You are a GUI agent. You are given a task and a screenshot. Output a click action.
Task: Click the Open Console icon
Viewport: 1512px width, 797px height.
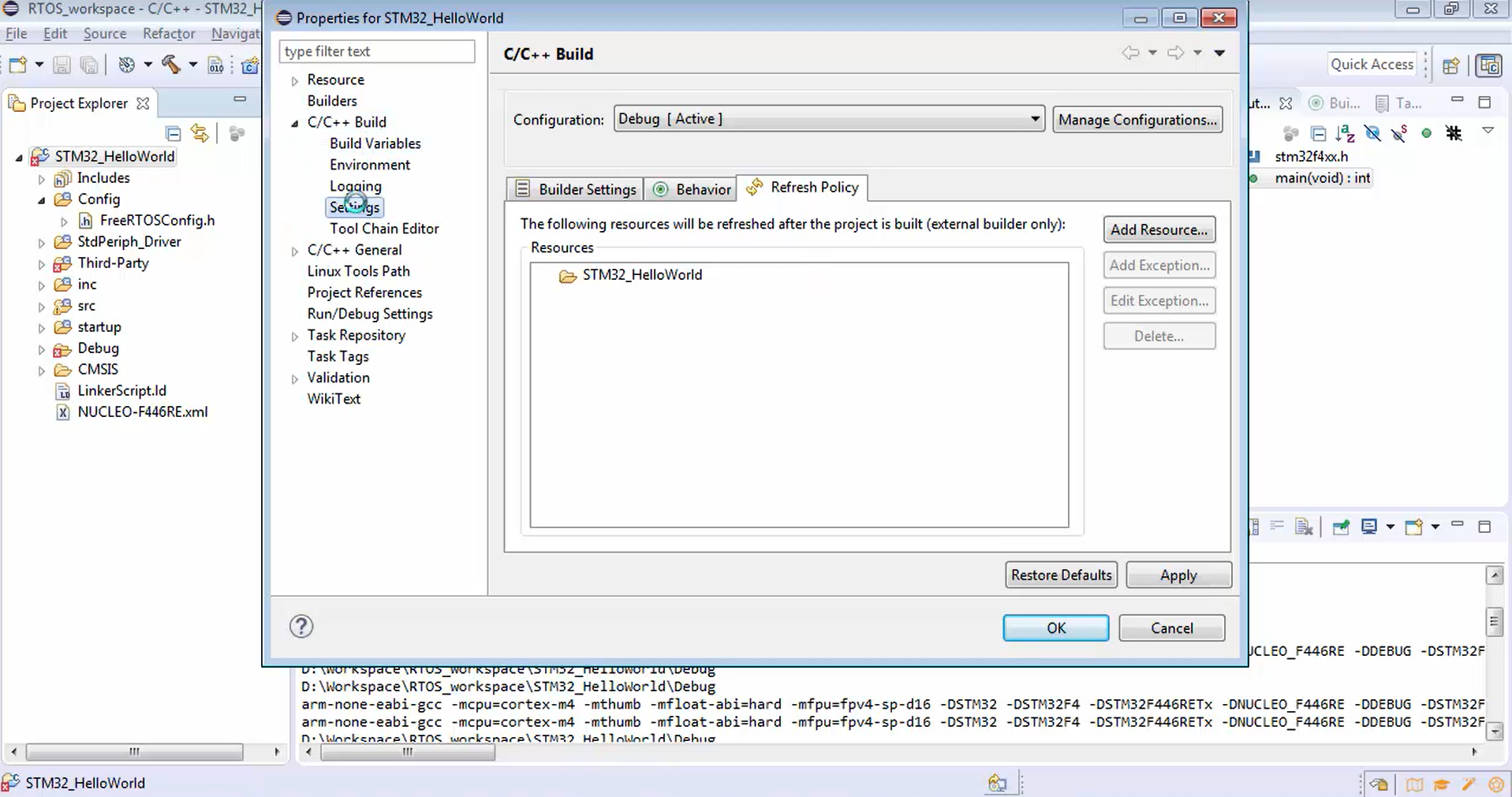coord(1414,527)
